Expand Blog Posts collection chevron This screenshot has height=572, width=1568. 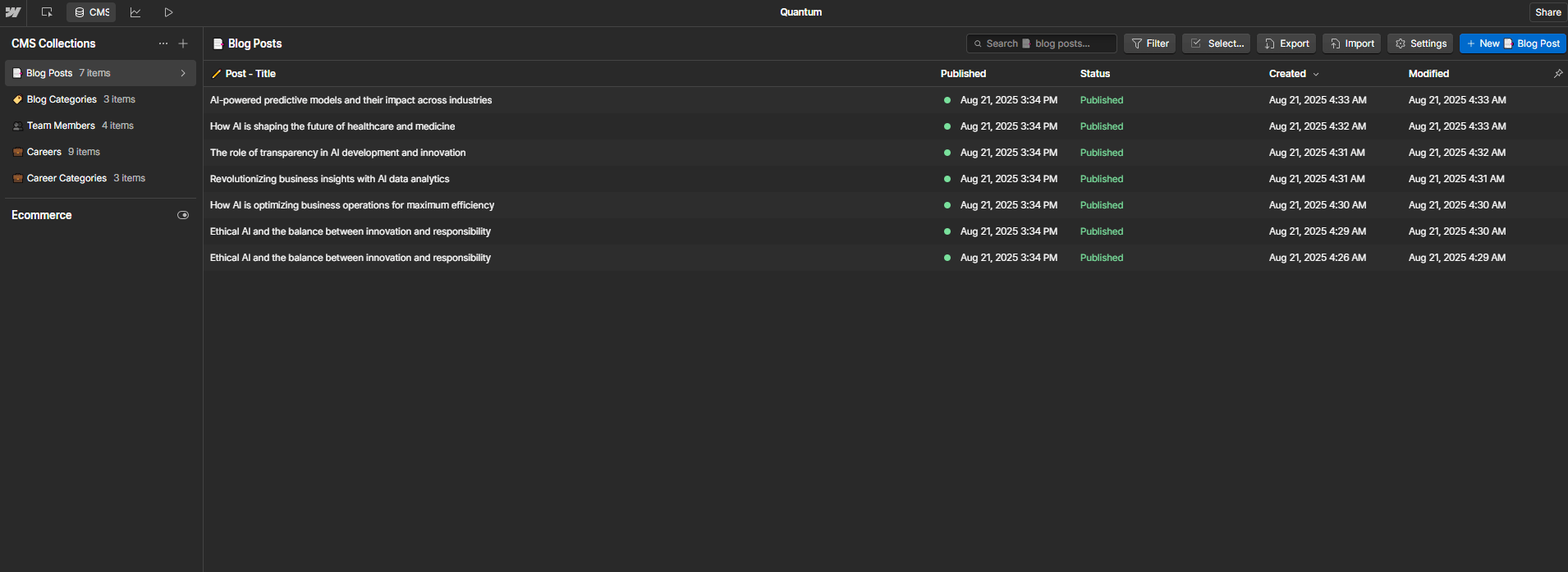183,73
